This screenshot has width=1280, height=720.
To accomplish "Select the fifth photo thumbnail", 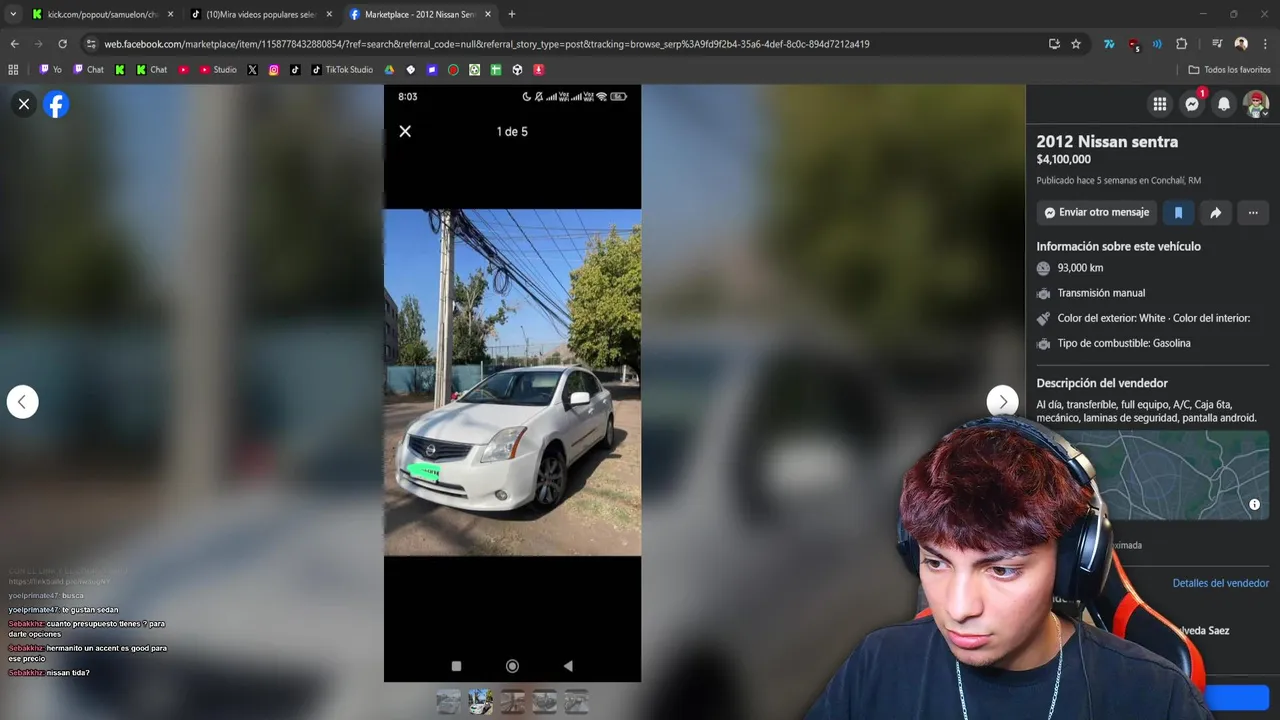I will tap(576, 702).
